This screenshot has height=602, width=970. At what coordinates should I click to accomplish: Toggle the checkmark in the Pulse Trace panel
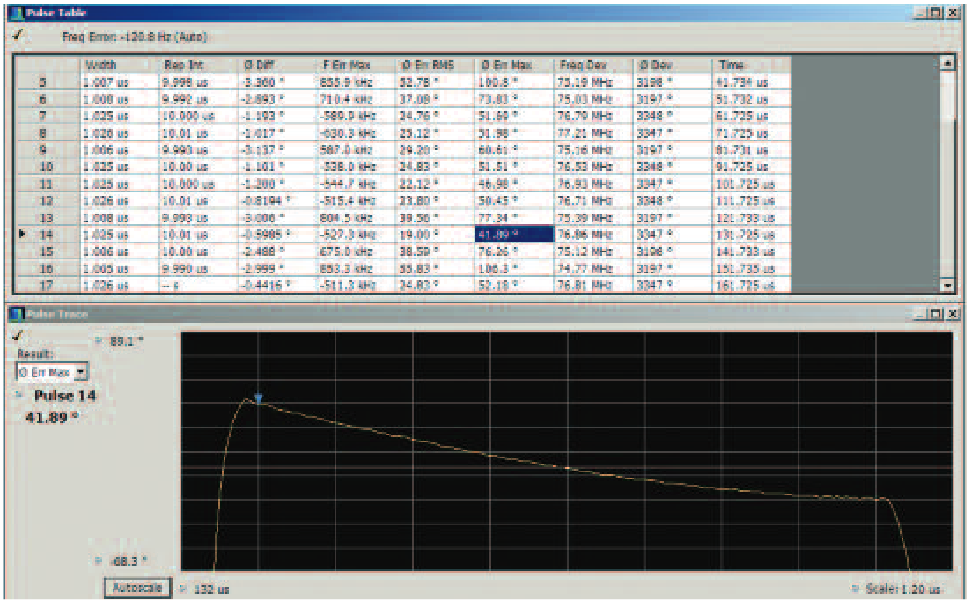(17, 337)
